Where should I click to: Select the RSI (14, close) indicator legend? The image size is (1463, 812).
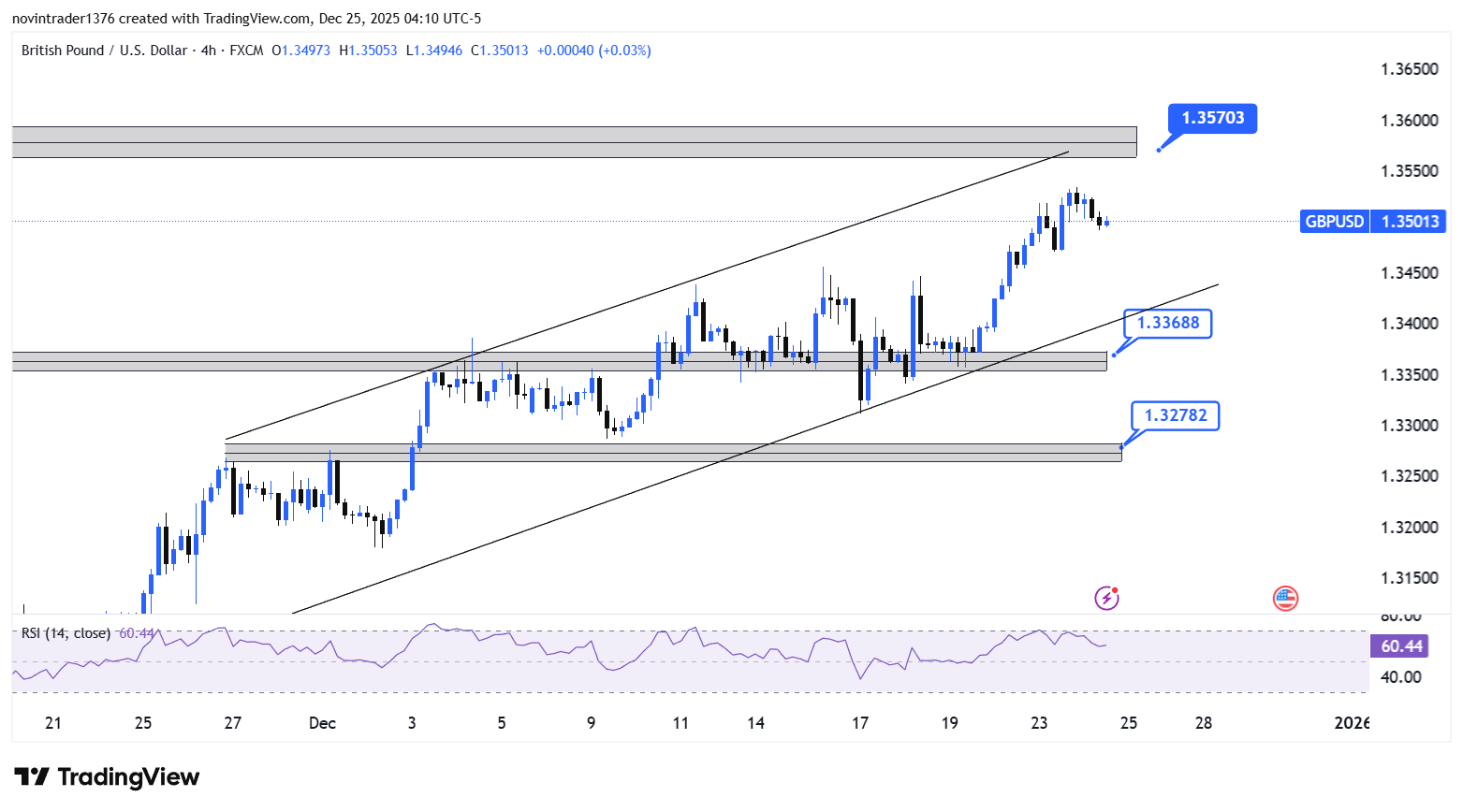[66, 633]
